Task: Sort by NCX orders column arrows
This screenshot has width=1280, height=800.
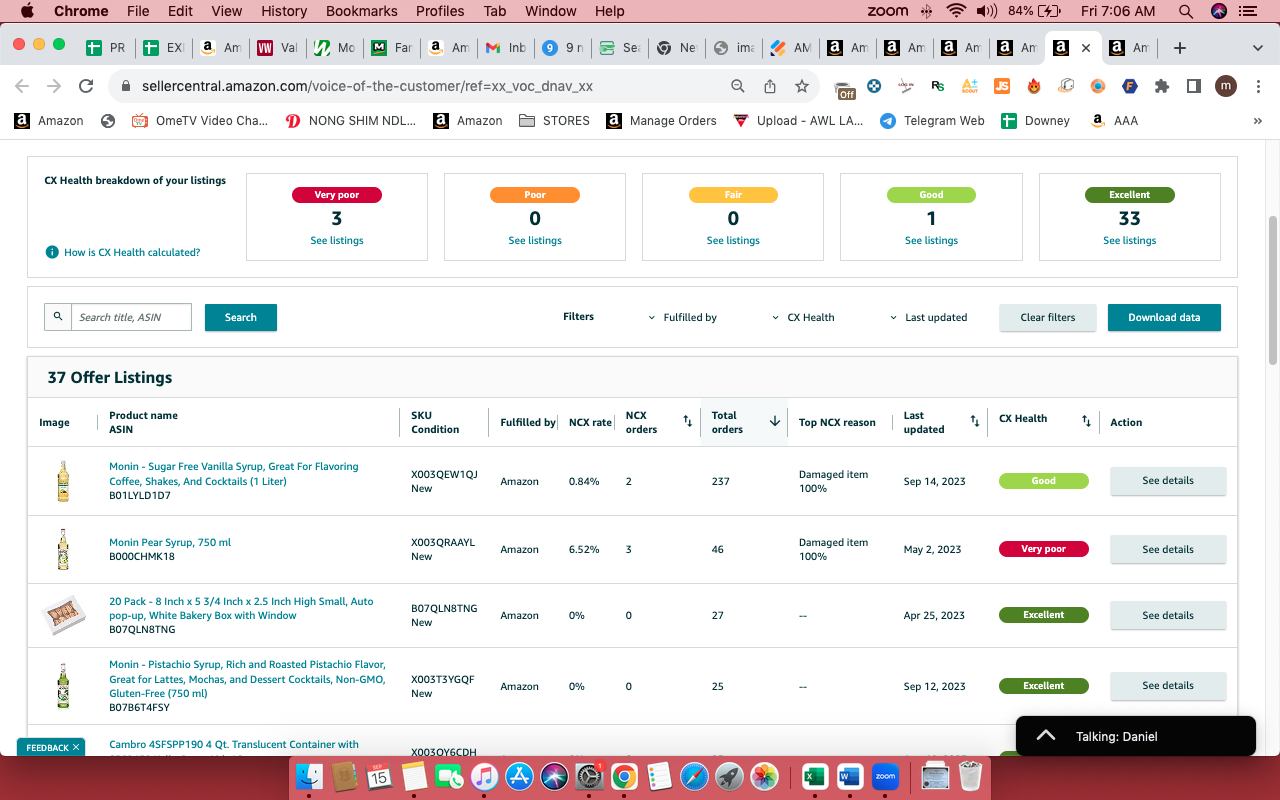Action: pyautogui.click(x=687, y=422)
